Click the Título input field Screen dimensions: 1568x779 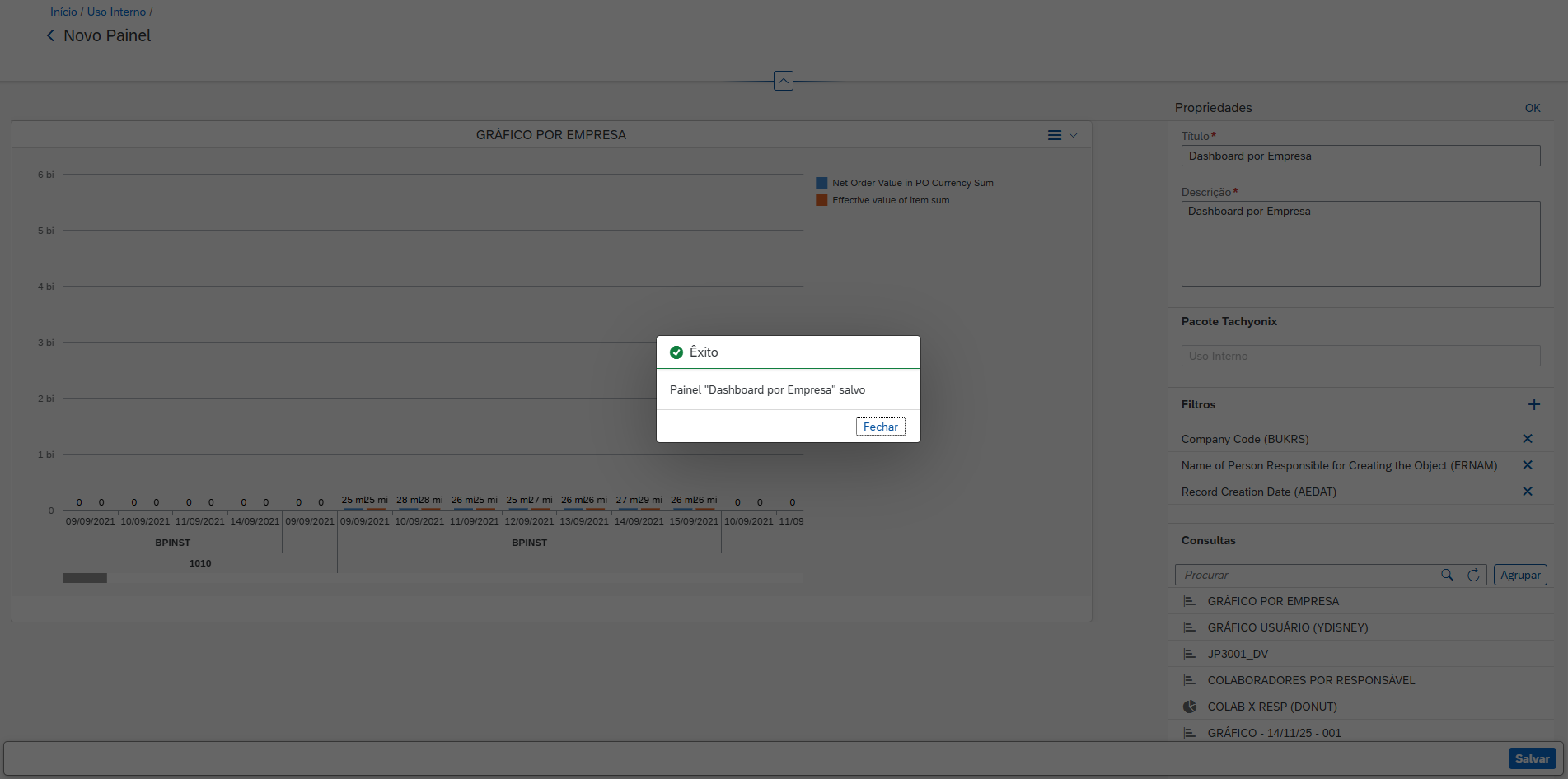tap(1360, 156)
